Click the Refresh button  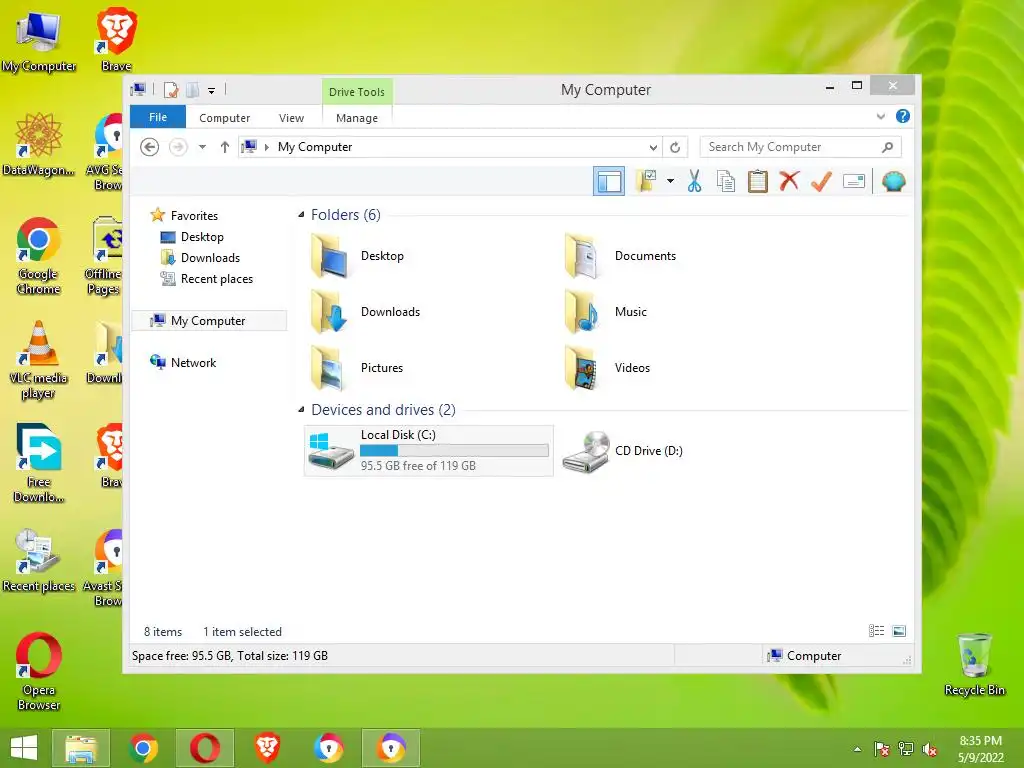coord(675,147)
